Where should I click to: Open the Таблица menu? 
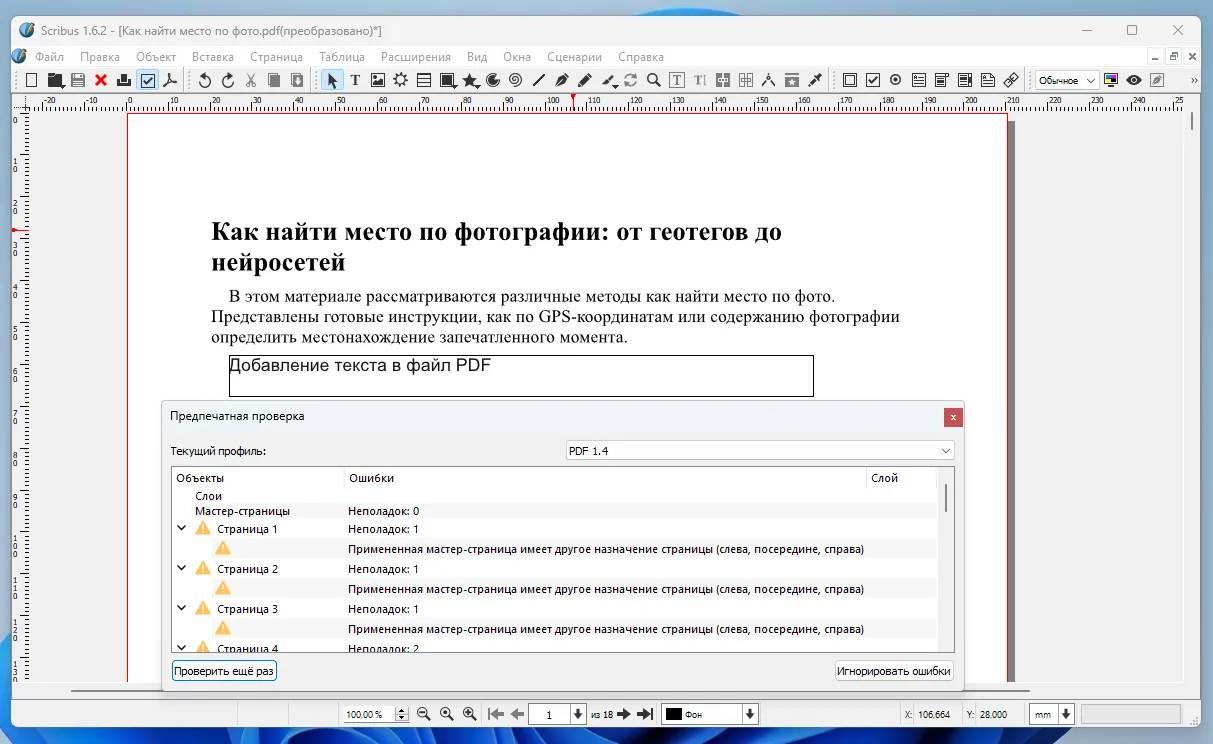(342, 57)
